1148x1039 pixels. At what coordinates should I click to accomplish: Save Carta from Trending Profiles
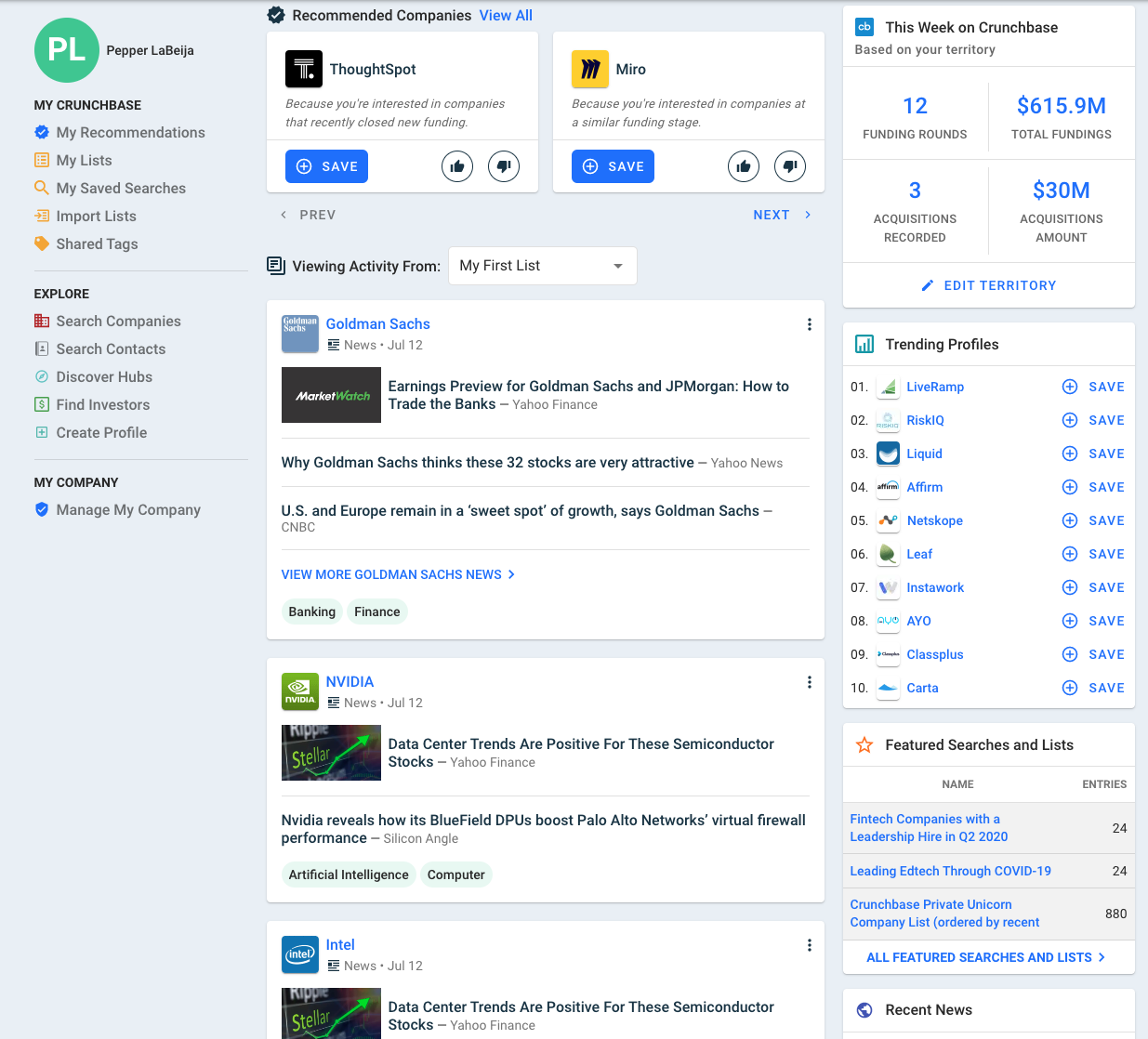[x=1094, y=688]
